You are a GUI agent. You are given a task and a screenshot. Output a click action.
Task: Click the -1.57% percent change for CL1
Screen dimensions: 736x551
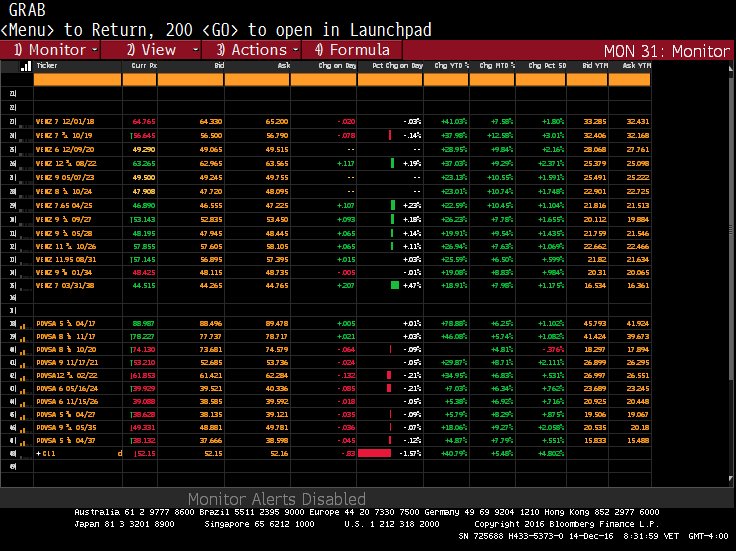tap(410, 453)
